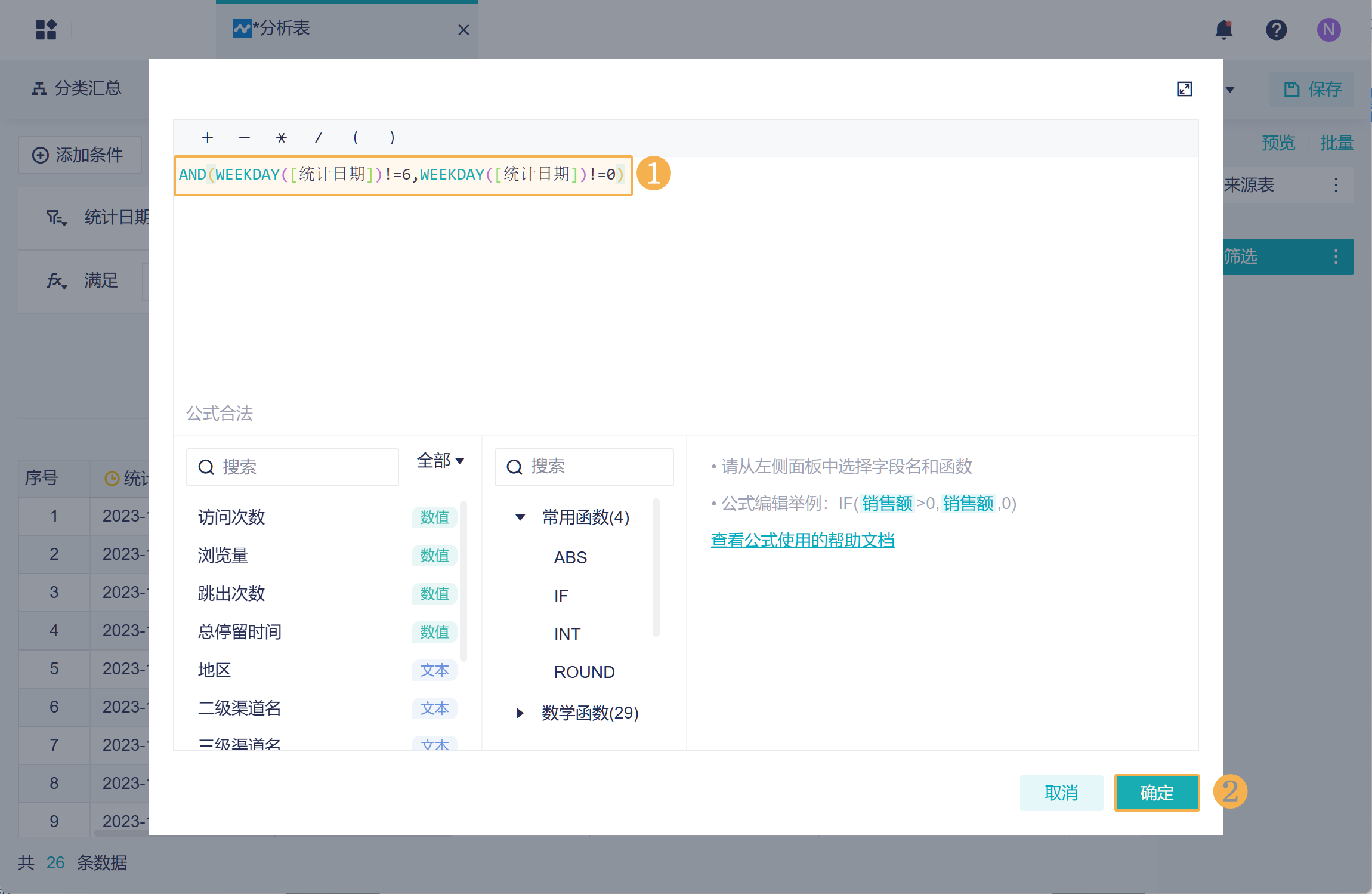Click the help question mark icon

(1276, 29)
